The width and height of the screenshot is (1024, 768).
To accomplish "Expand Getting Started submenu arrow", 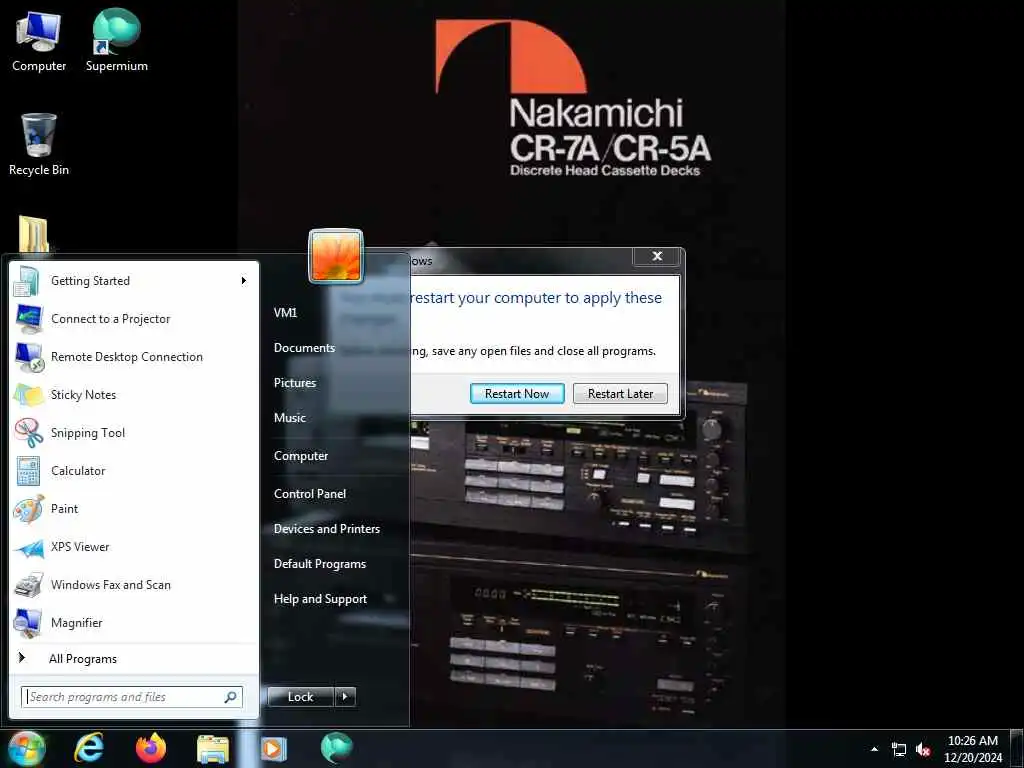I will coord(244,281).
